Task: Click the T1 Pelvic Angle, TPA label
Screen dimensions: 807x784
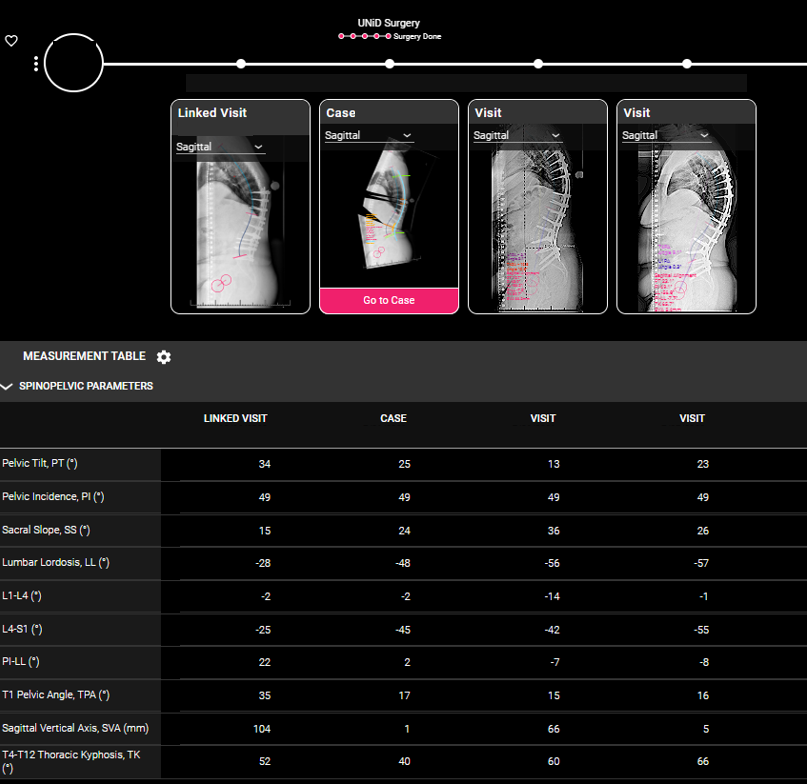Action: tap(56, 695)
